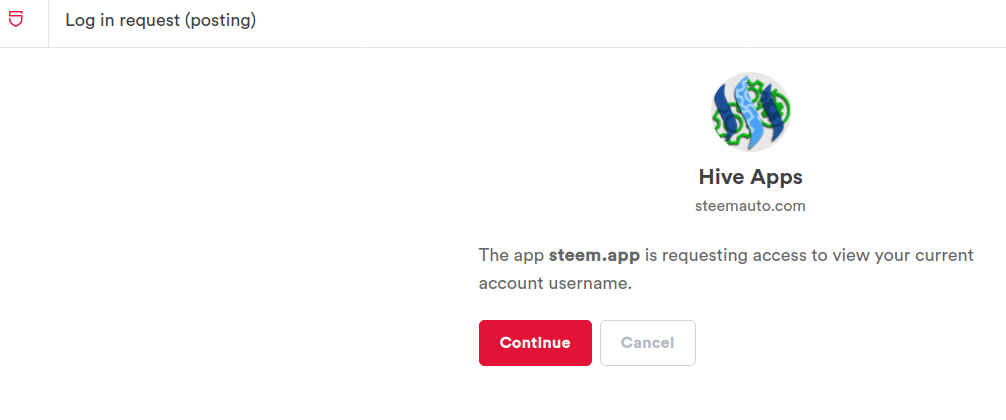
Task: Select the bold steem.app name
Action: (x=594, y=255)
